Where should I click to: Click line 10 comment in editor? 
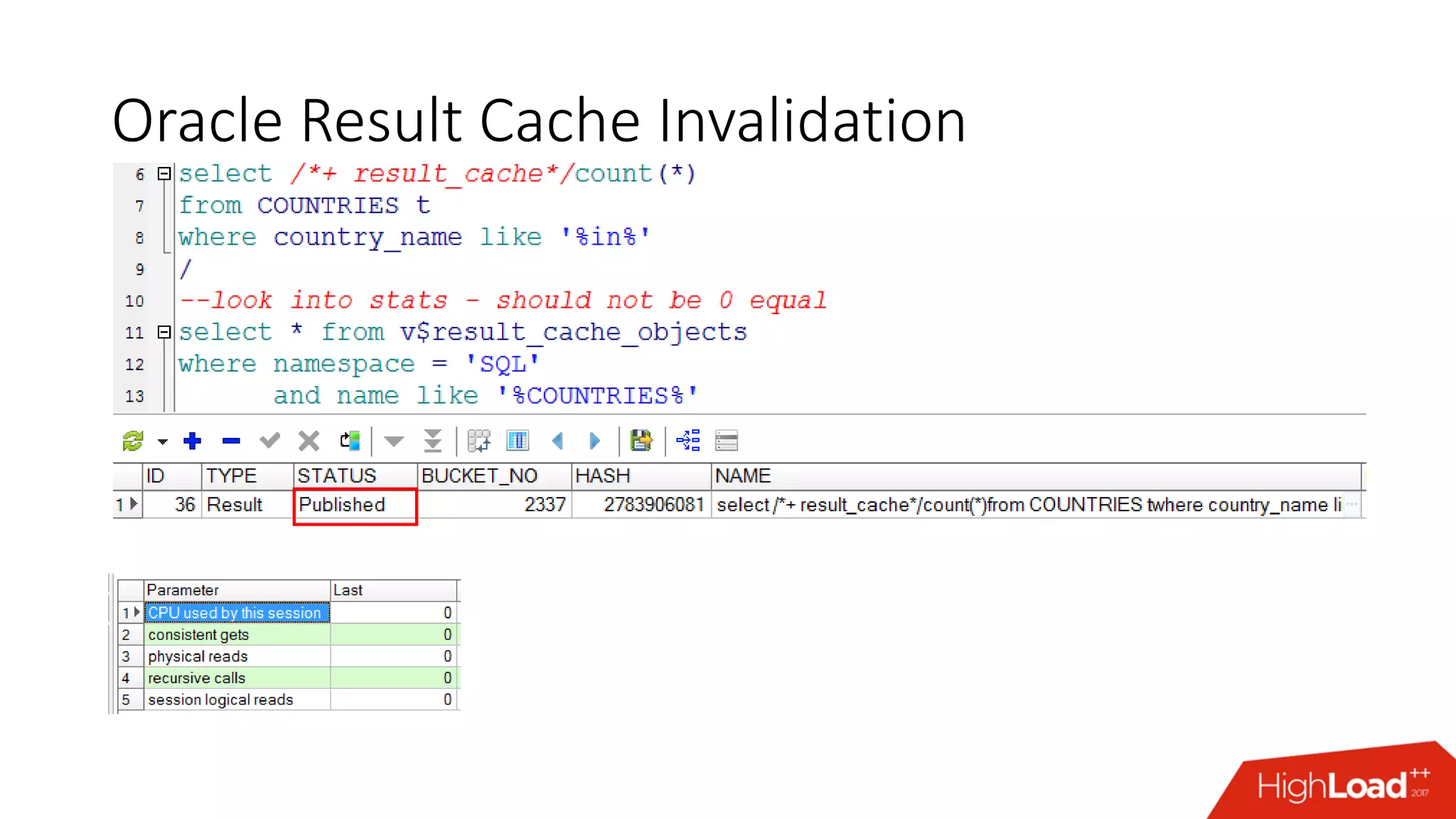pos(503,301)
